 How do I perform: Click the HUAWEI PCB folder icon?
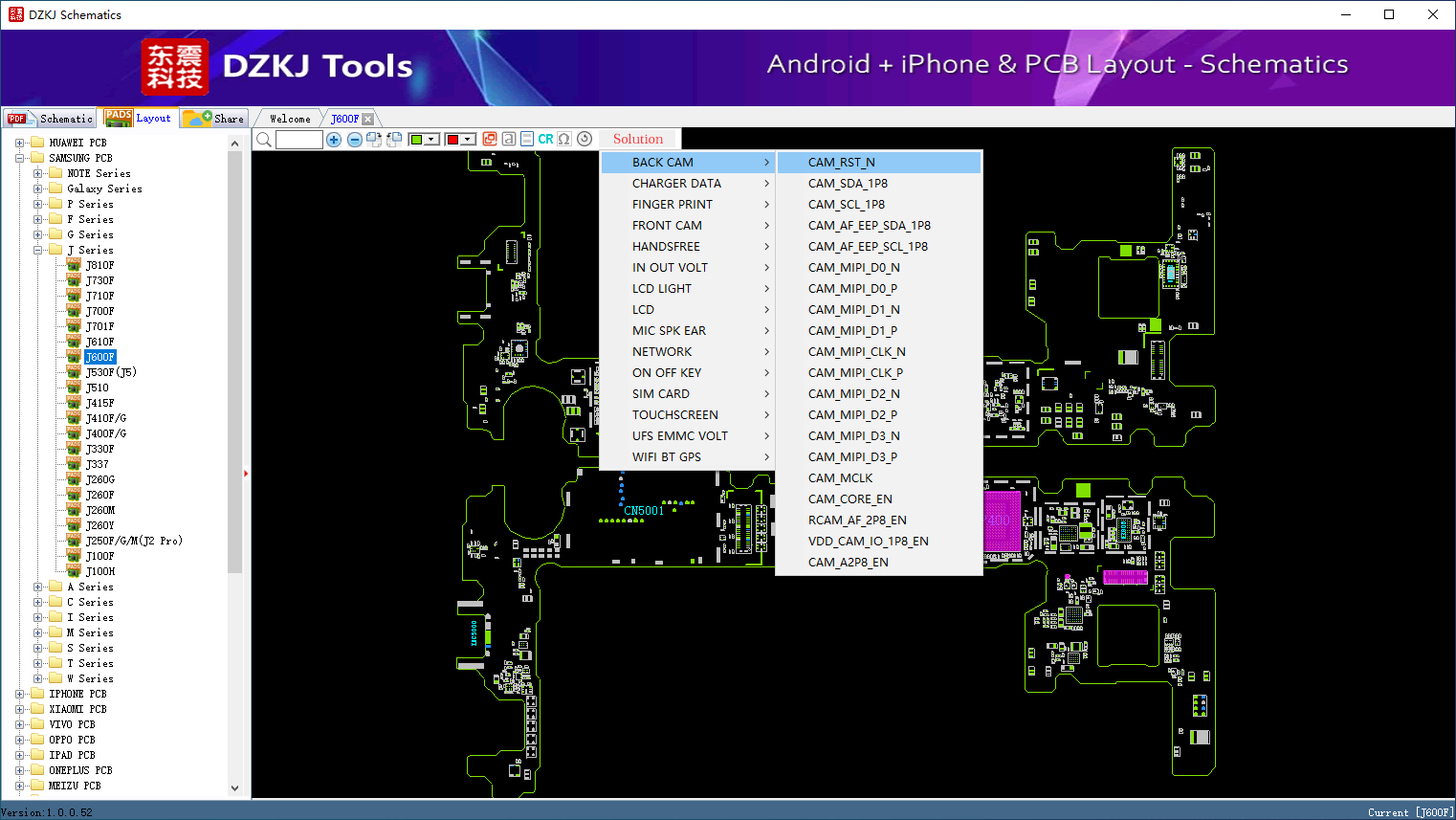[37, 143]
